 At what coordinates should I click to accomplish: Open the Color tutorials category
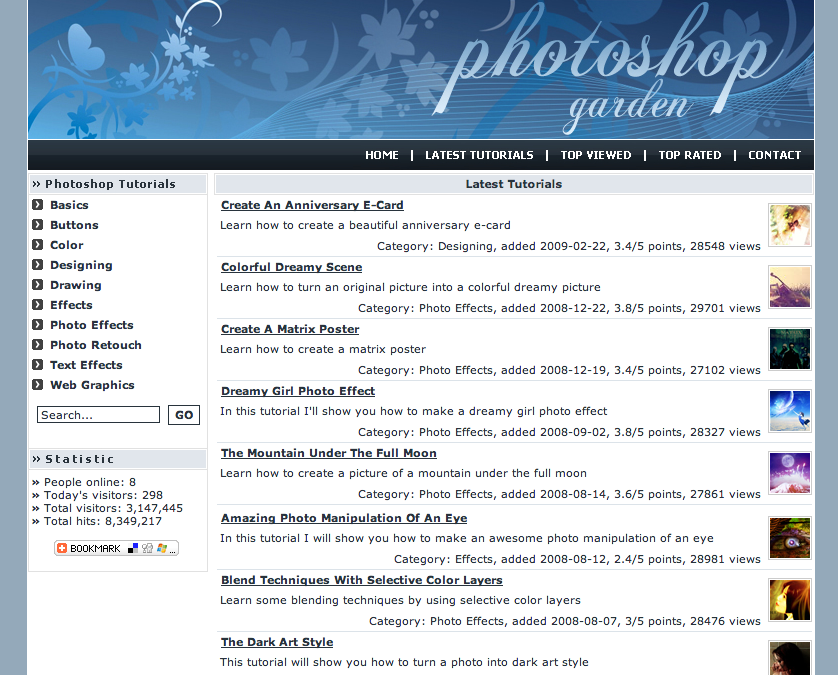pyautogui.click(x=67, y=245)
